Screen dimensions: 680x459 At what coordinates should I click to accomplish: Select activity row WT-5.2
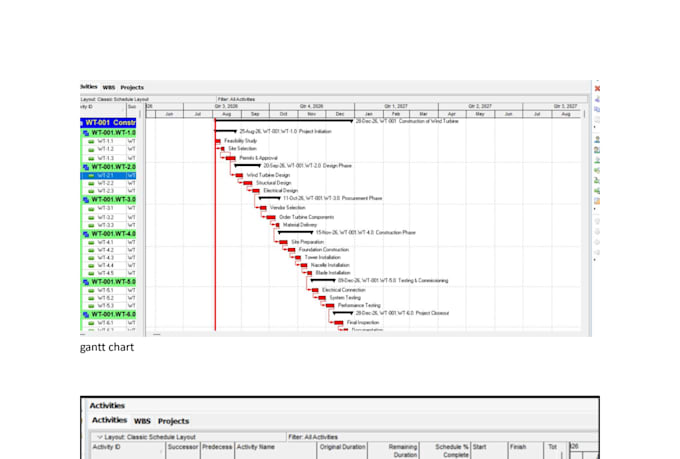coord(109,298)
